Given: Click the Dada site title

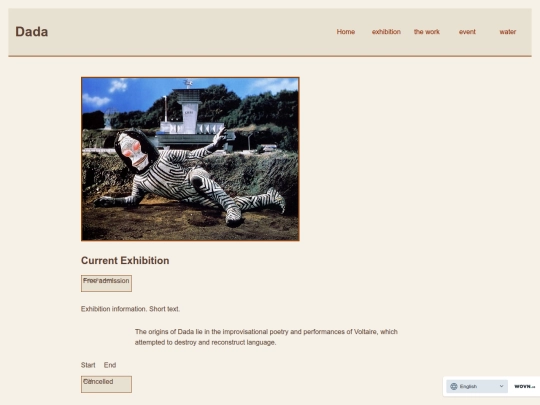Looking at the screenshot, I should coord(32,32).
